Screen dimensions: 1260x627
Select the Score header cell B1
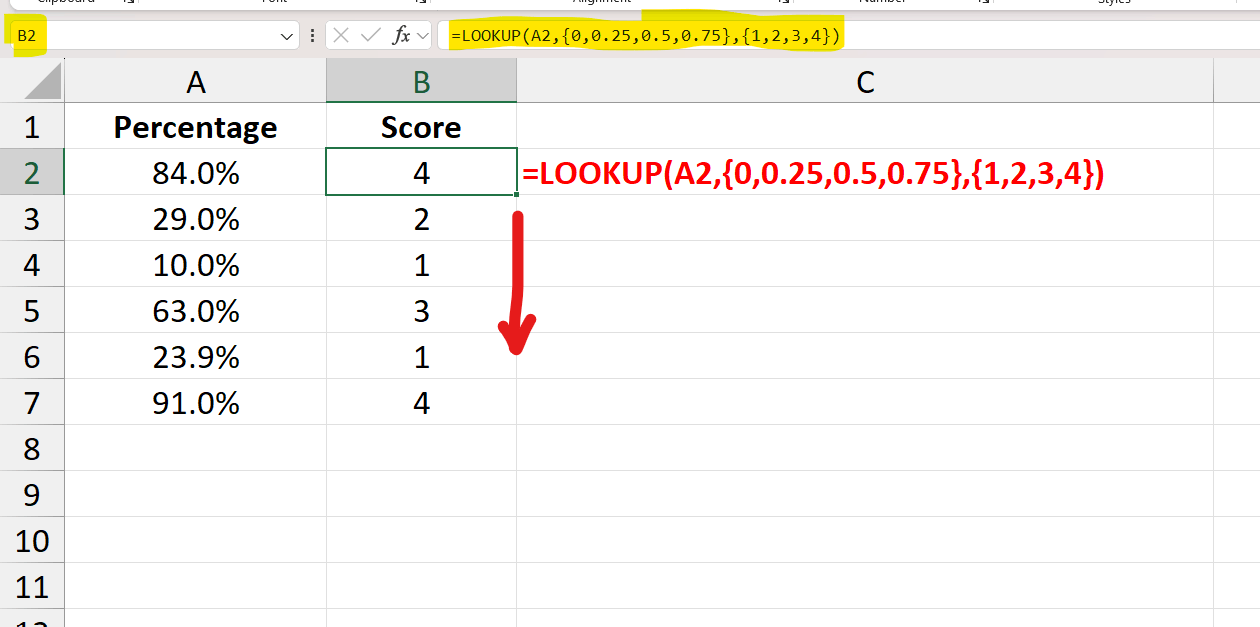coord(421,127)
